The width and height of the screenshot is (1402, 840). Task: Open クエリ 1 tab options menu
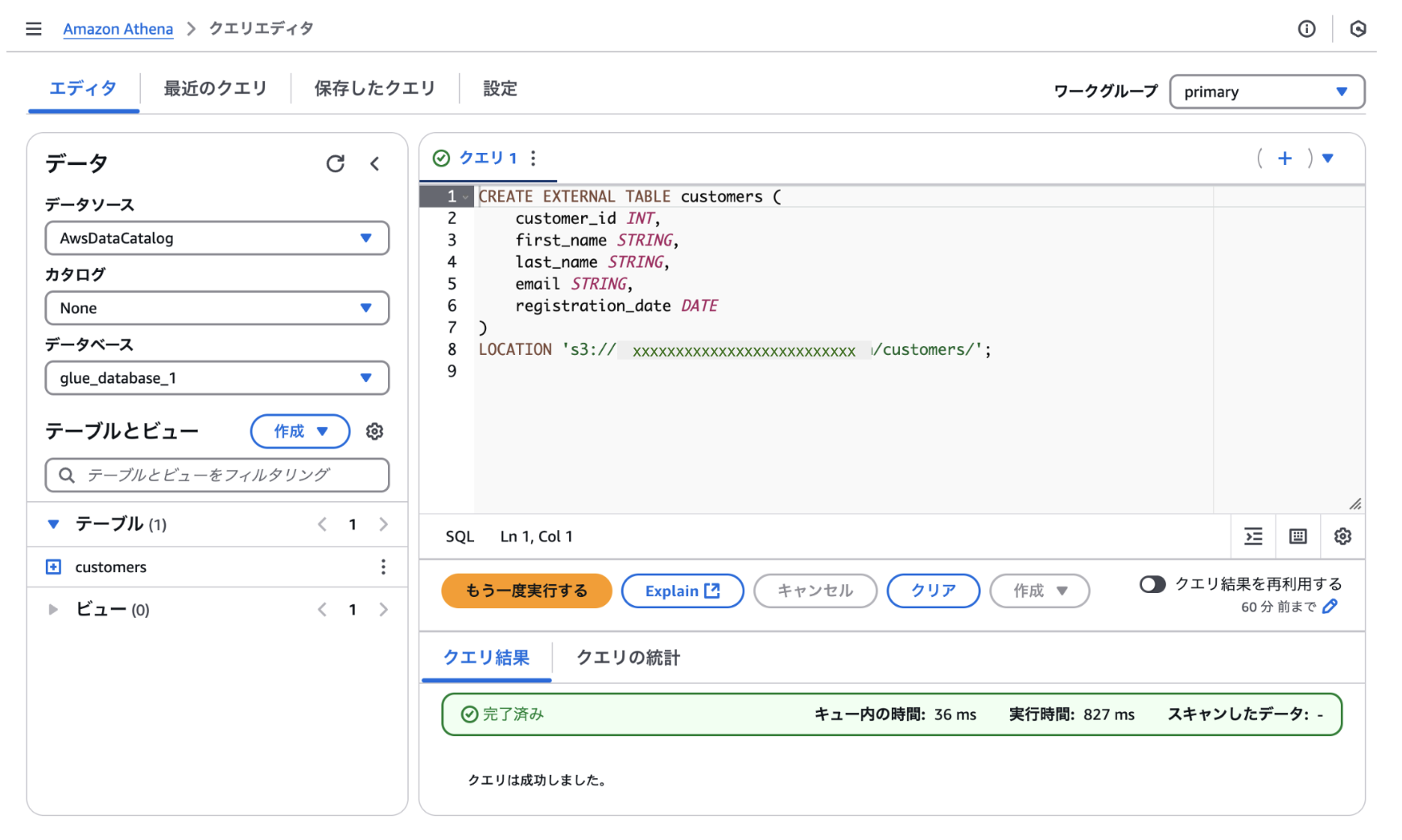[533, 159]
